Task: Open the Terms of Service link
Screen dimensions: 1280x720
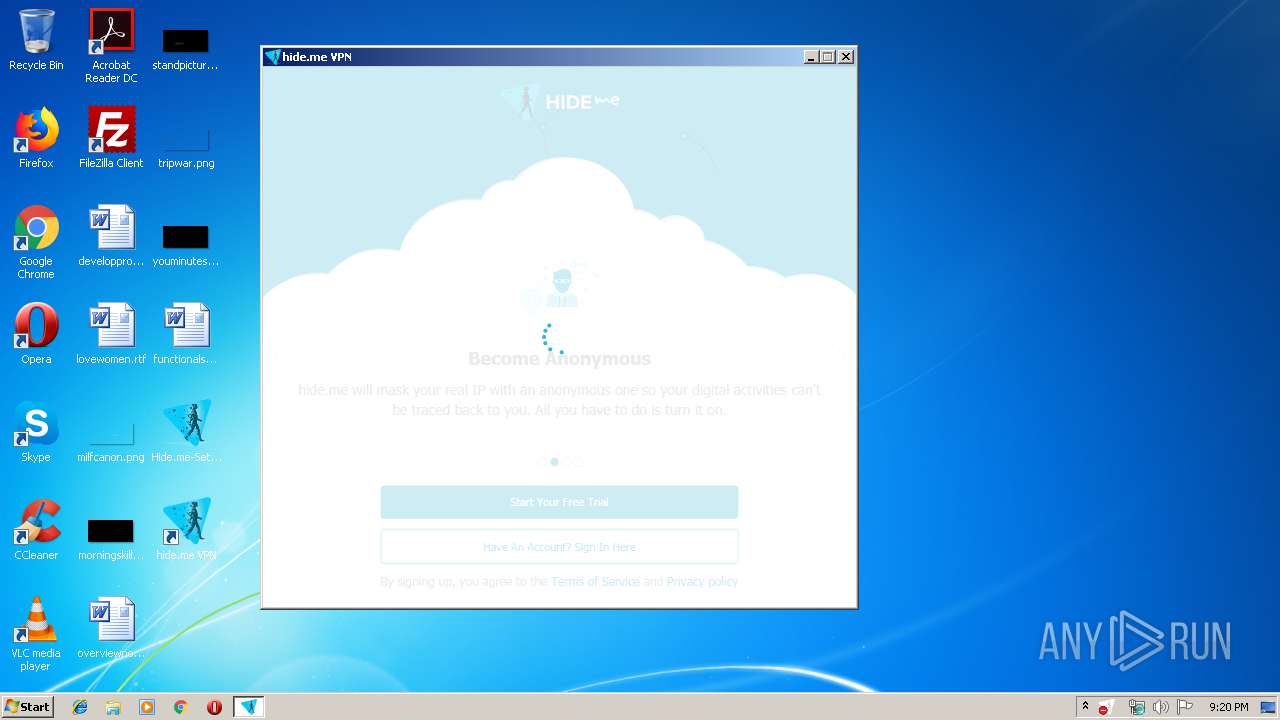Action: 595,582
